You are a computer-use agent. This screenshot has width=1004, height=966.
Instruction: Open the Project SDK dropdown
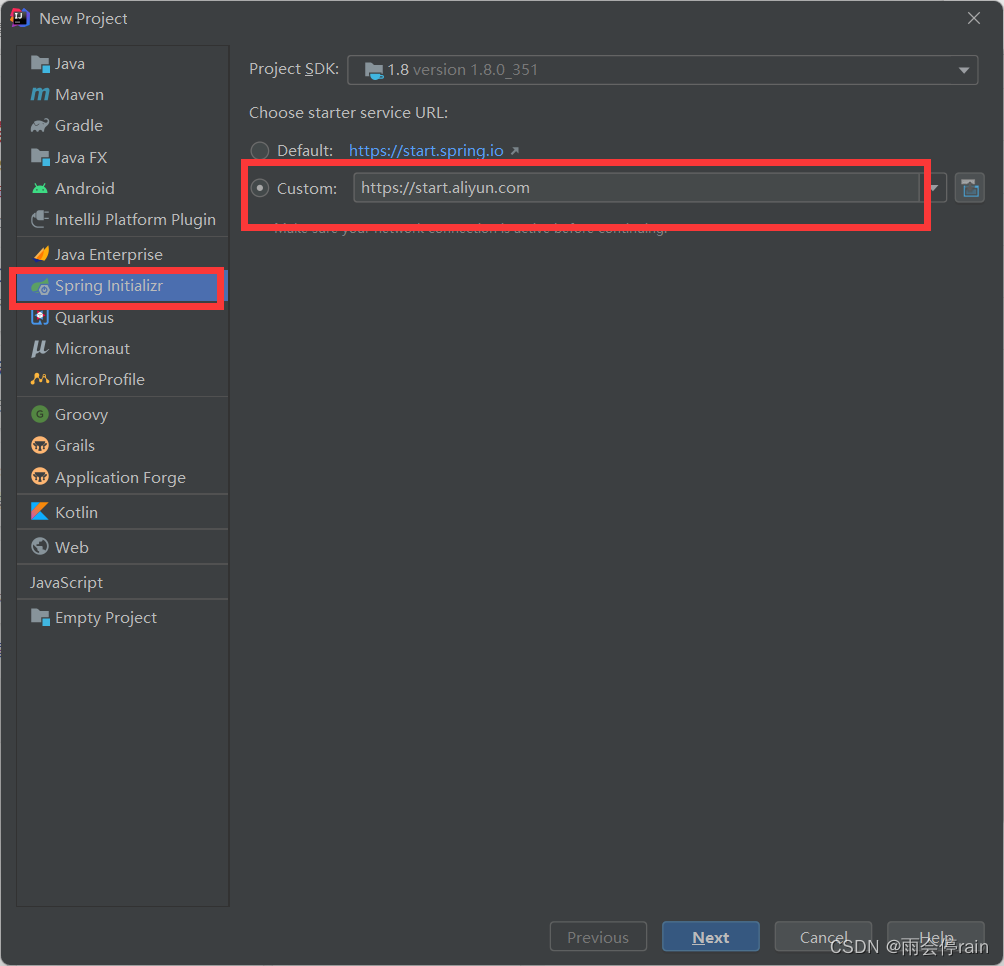coord(662,70)
